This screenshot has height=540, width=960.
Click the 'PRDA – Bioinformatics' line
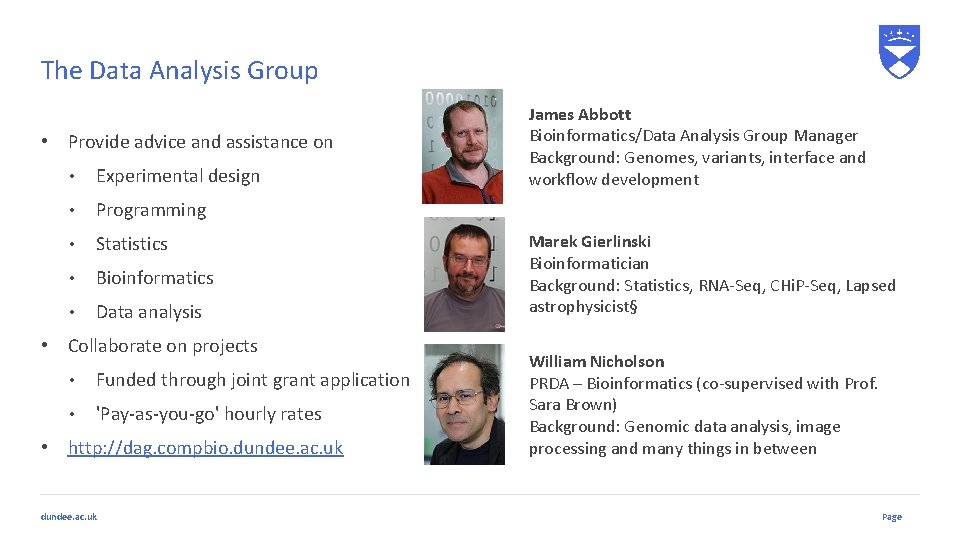coord(703,384)
